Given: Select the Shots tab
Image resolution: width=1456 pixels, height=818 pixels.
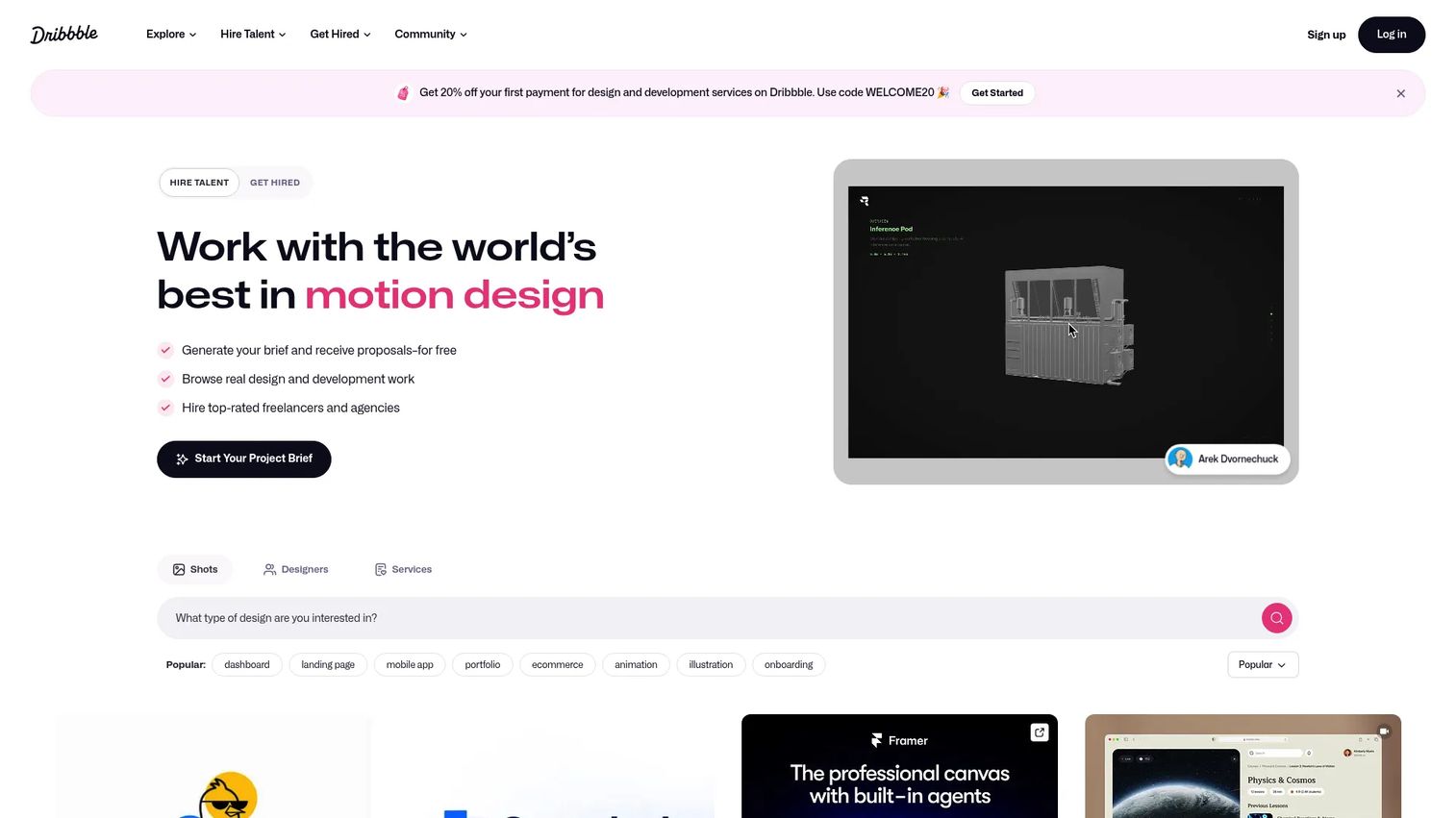Looking at the screenshot, I should pyautogui.click(x=195, y=570).
